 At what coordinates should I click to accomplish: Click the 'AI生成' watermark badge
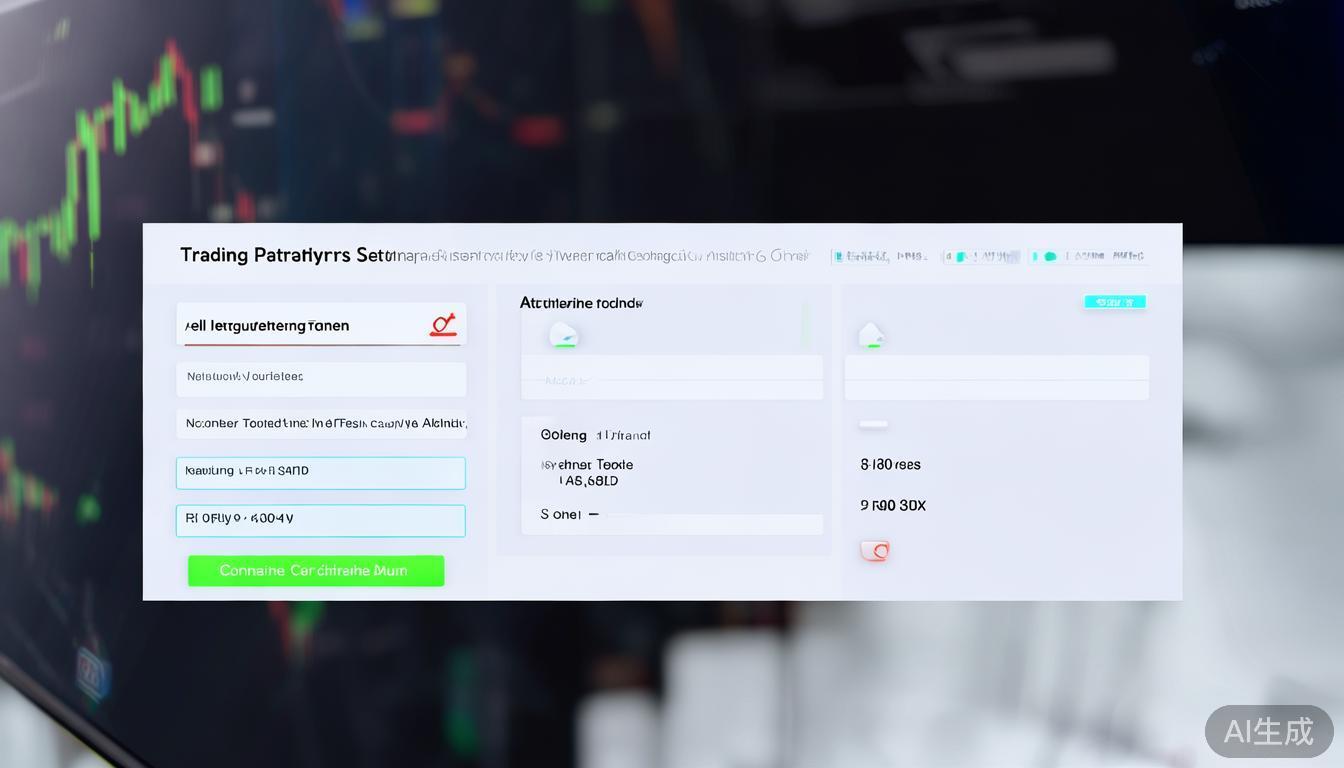tap(1268, 731)
